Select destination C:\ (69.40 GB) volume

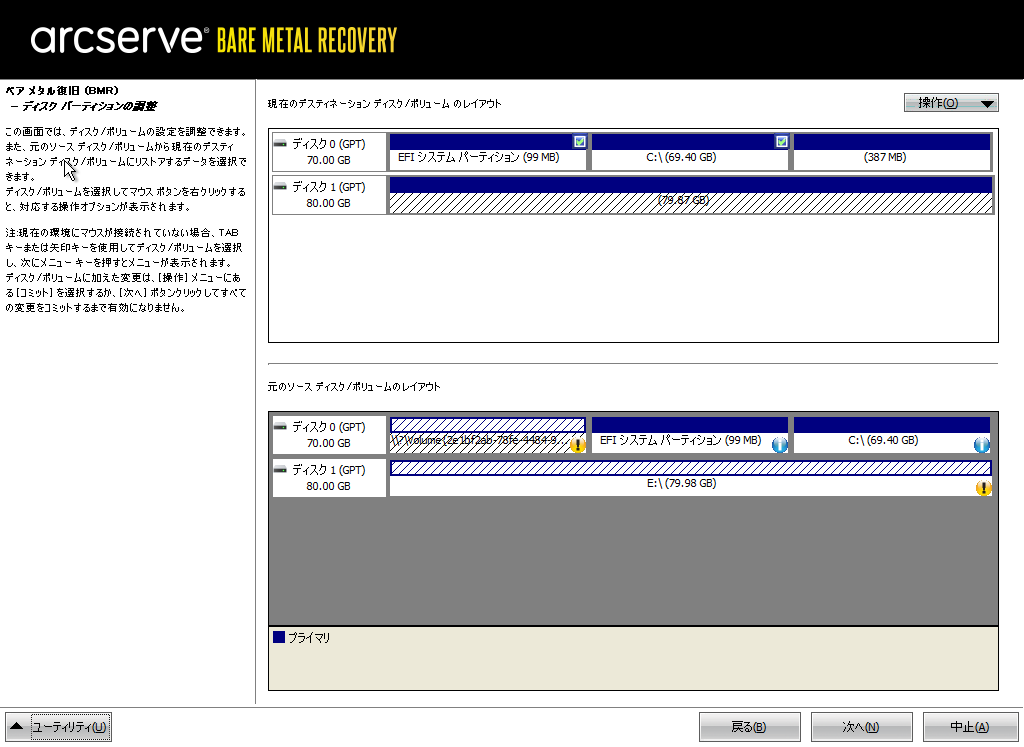click(690, 151)
